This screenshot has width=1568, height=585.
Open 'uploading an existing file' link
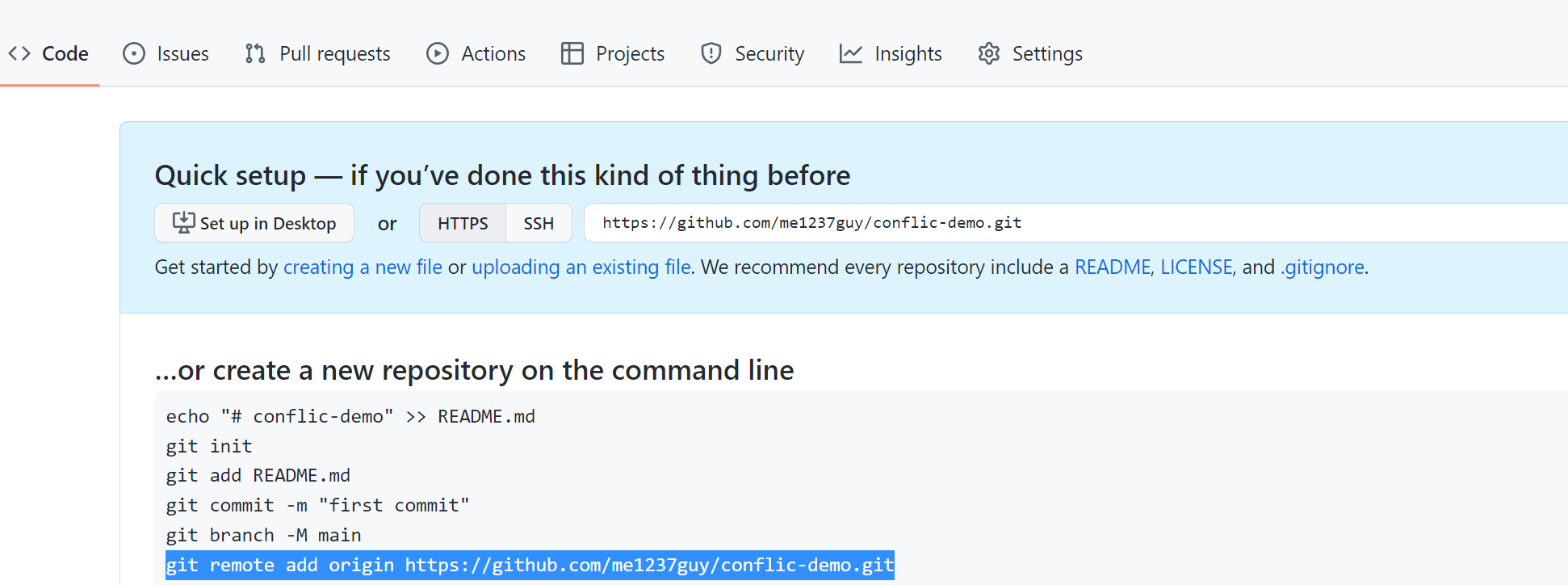[581, 267]
